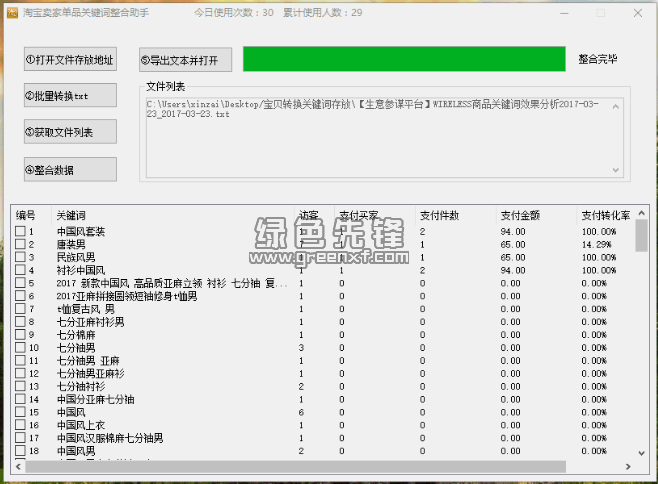Click ③获取文件列表 button
This screenshot has width=658, height=484.
(x=70, y=132)
